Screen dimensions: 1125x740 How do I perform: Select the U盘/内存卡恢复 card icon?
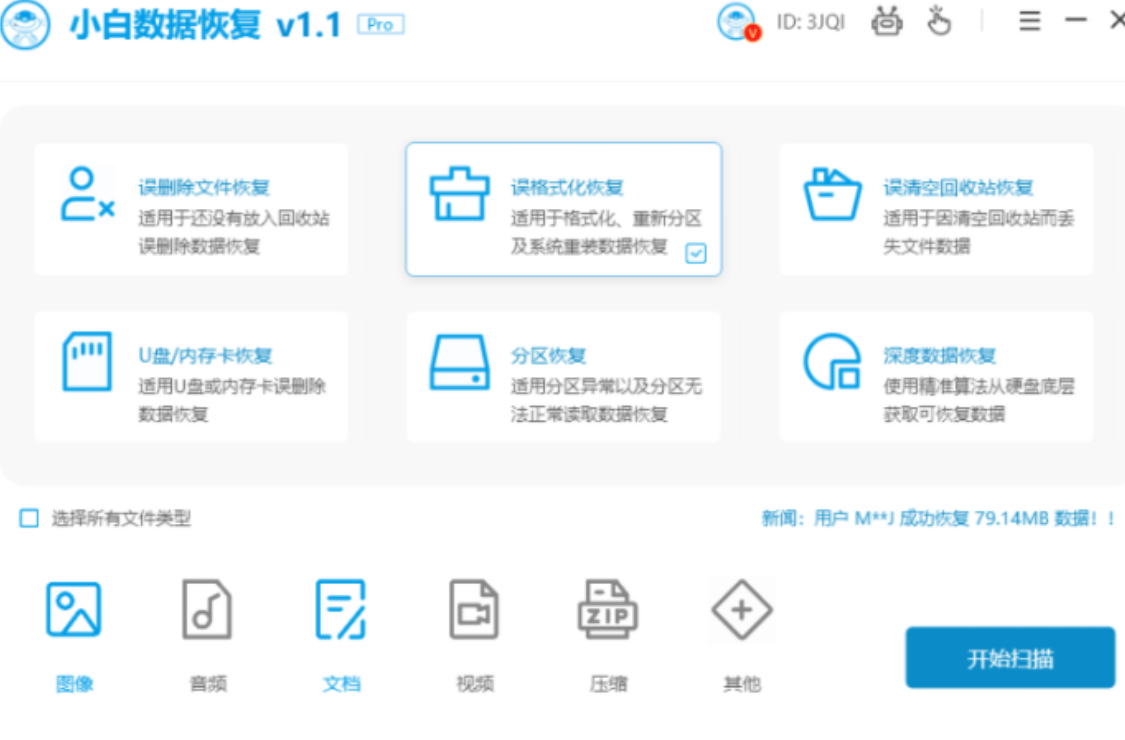pos(87,361)
